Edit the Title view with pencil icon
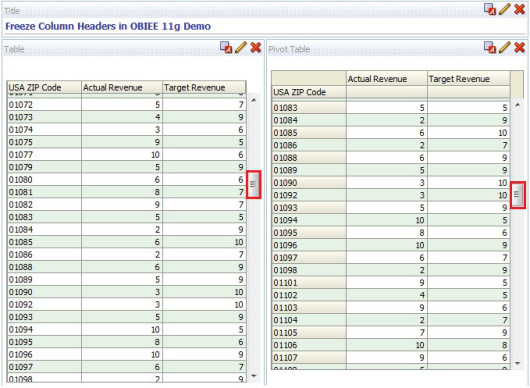Viewport: 530px width, 388px height. pyautogui.click(x=504, y=9)
